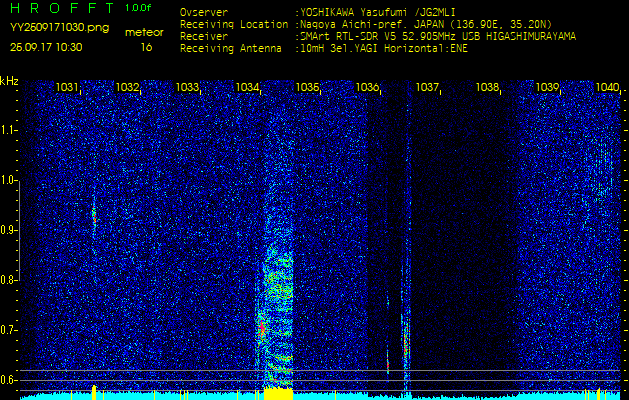Click the time marker 1035
The image size is (629, 400).
click(x=307, y=87)
